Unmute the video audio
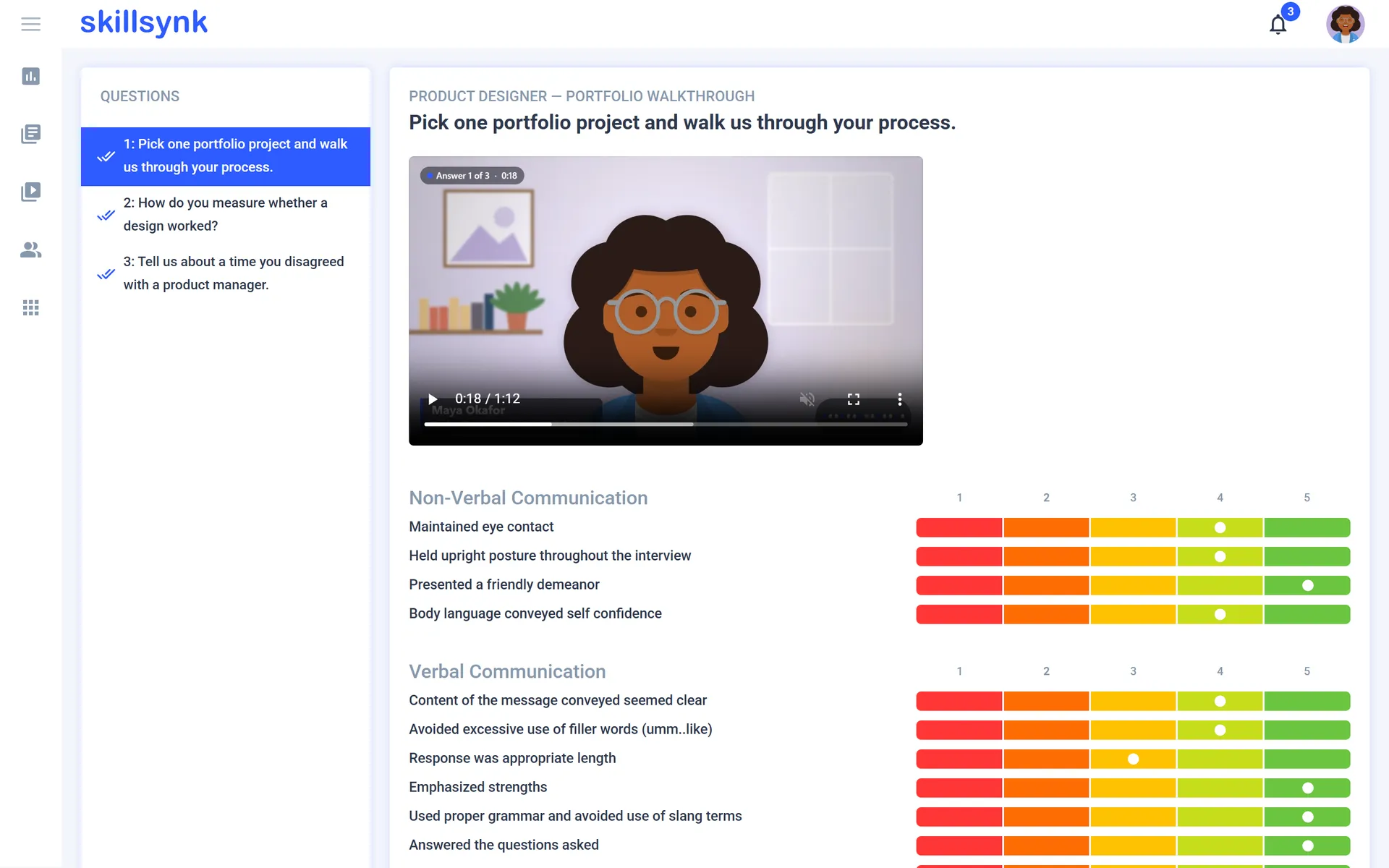This screenshot has width=1389, height=868. [x=807, y=399]
